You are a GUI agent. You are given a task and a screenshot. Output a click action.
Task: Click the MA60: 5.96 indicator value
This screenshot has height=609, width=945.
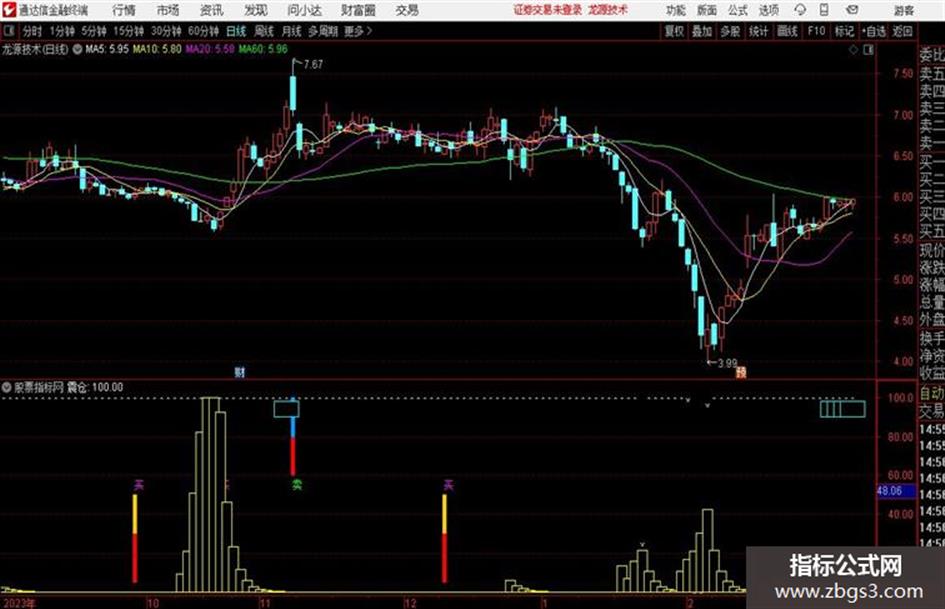point(263,49)
